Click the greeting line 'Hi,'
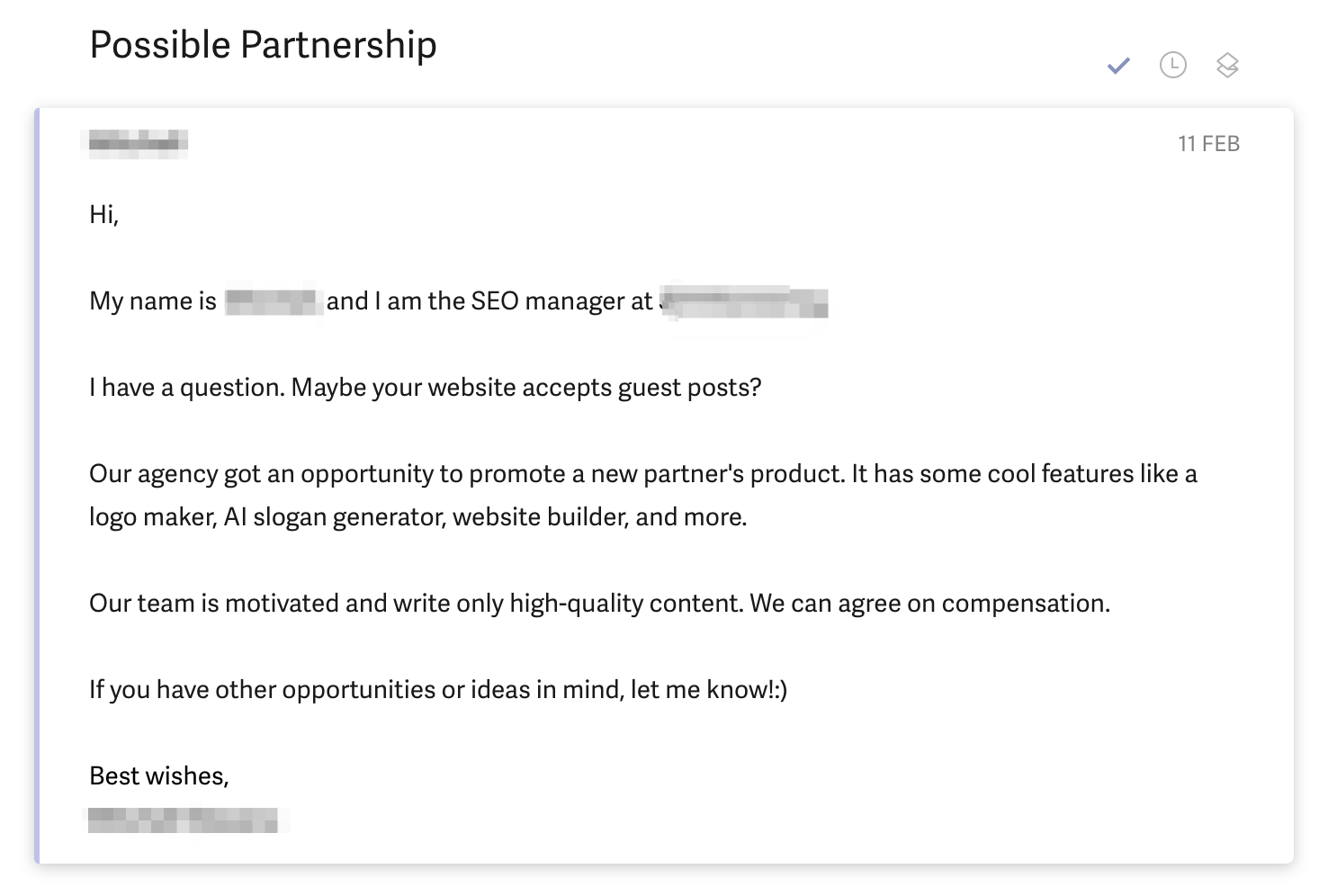This screenshot has height=896, width=1337. point(104,214)
